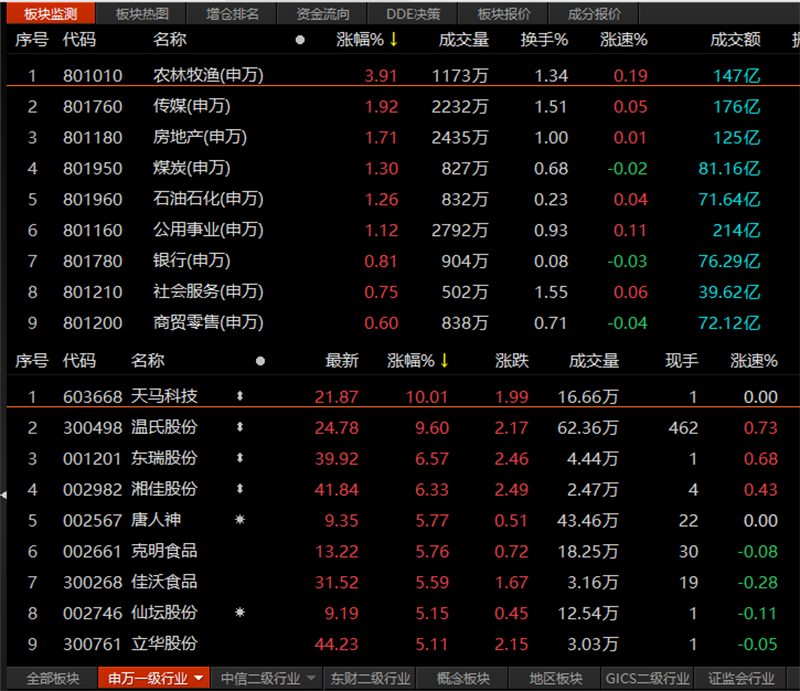Open the DDE决策 tab
The width and height of the screenshot is (800, 691).
[413, 14]
